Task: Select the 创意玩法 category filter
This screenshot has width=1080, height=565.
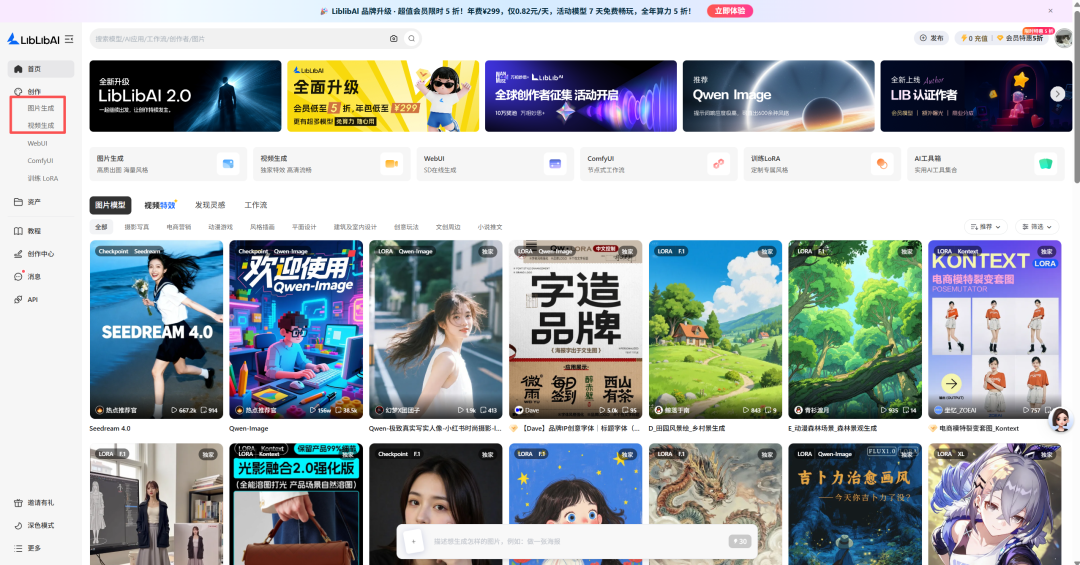Action: 406,227
